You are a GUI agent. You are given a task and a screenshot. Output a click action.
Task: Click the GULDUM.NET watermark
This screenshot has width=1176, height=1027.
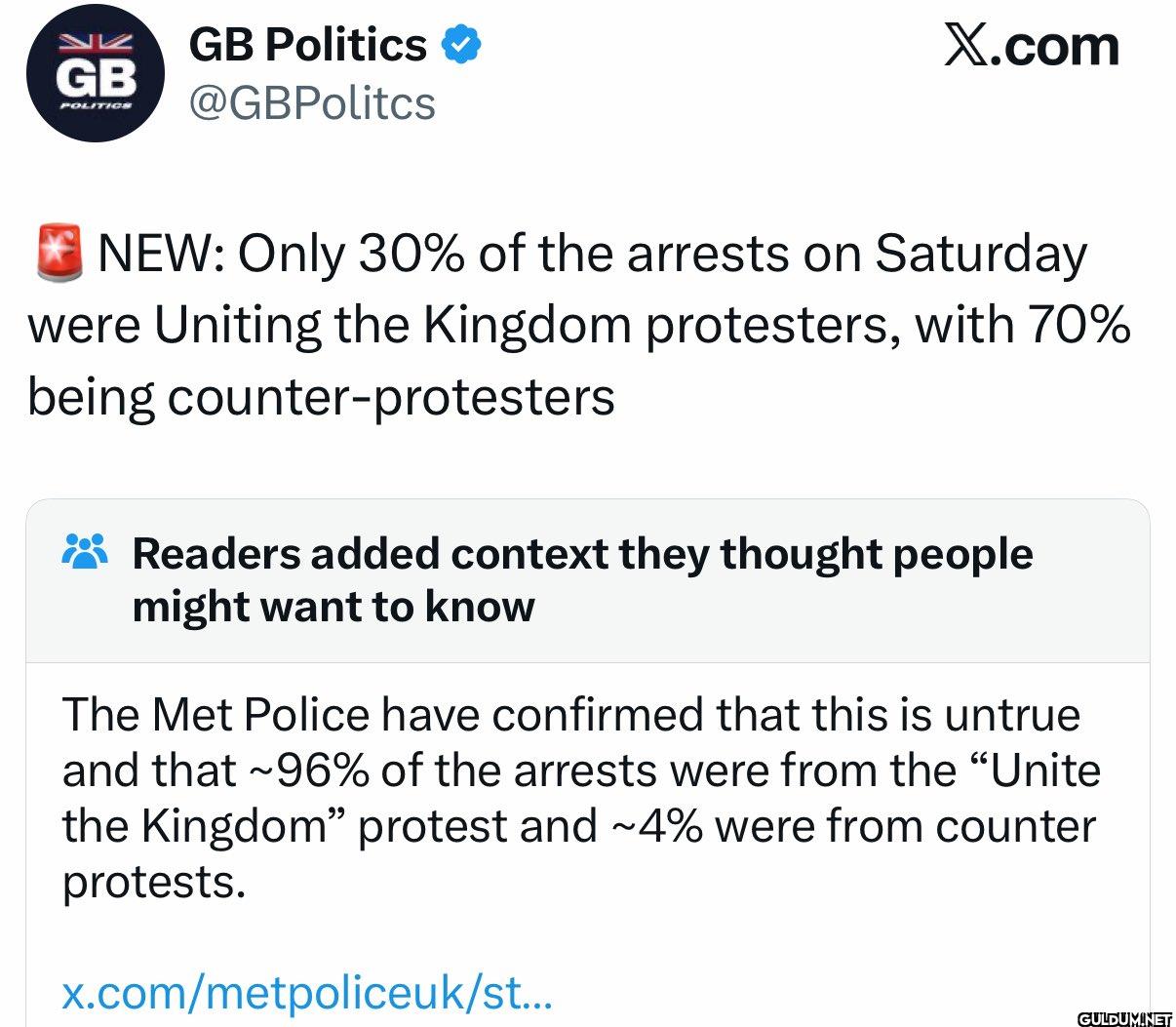(1124, 1017)
